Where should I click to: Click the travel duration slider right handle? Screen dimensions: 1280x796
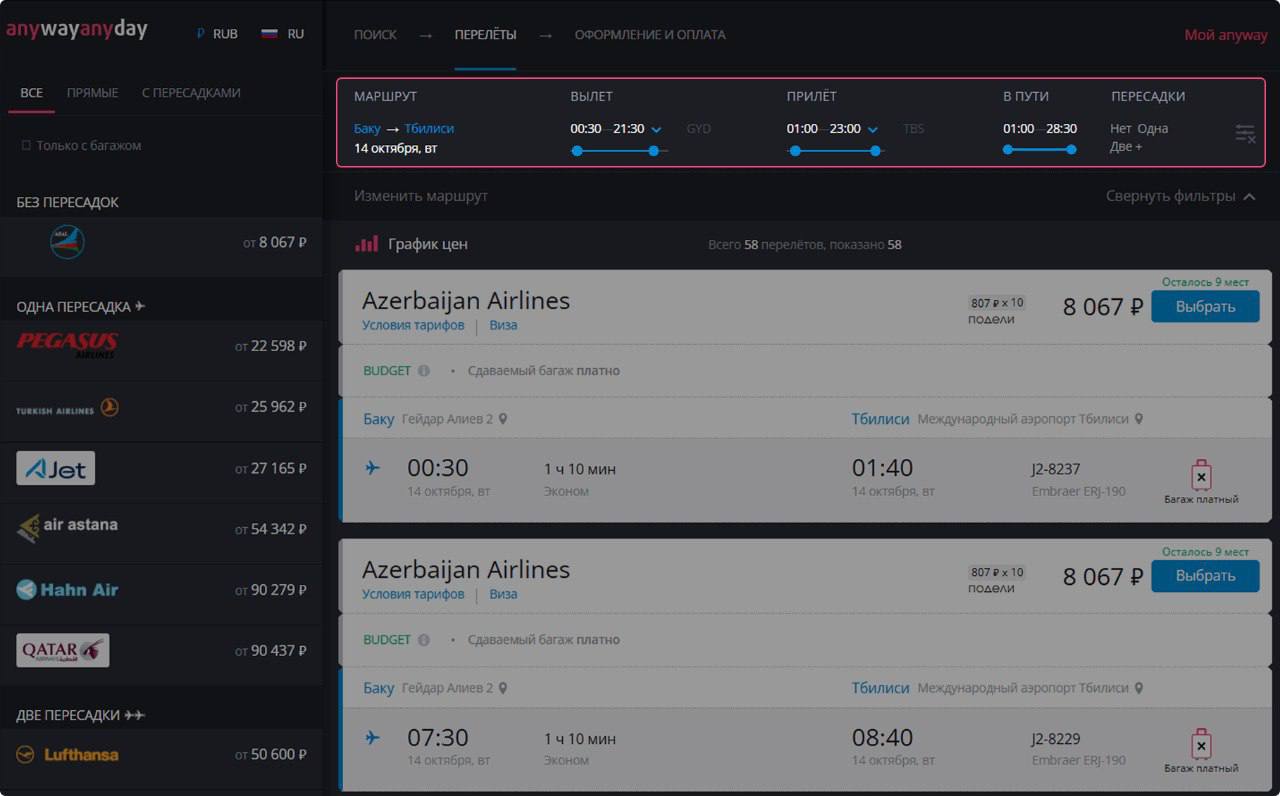click(x=1071, y=150)
